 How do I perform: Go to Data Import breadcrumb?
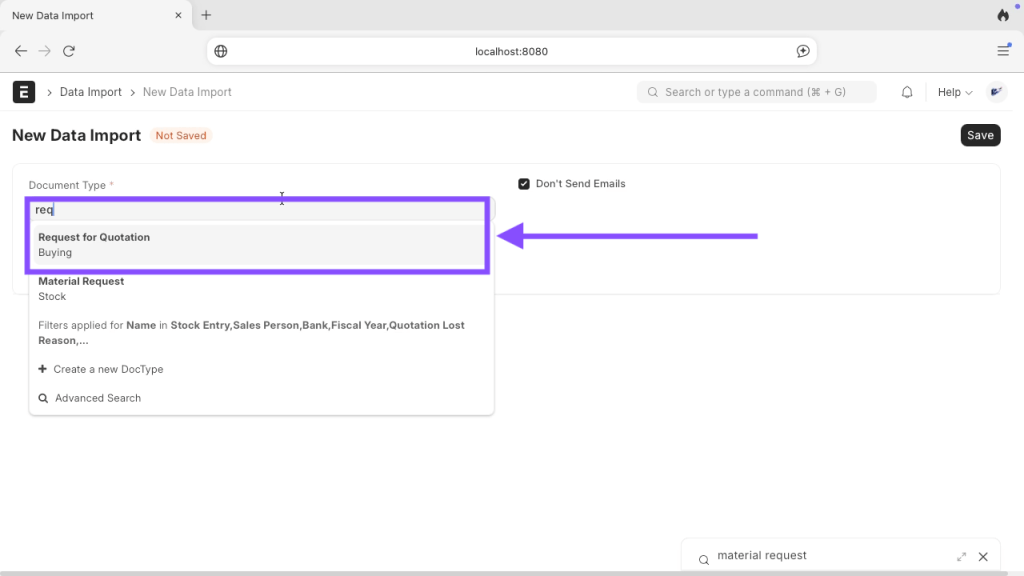point(90,92)
